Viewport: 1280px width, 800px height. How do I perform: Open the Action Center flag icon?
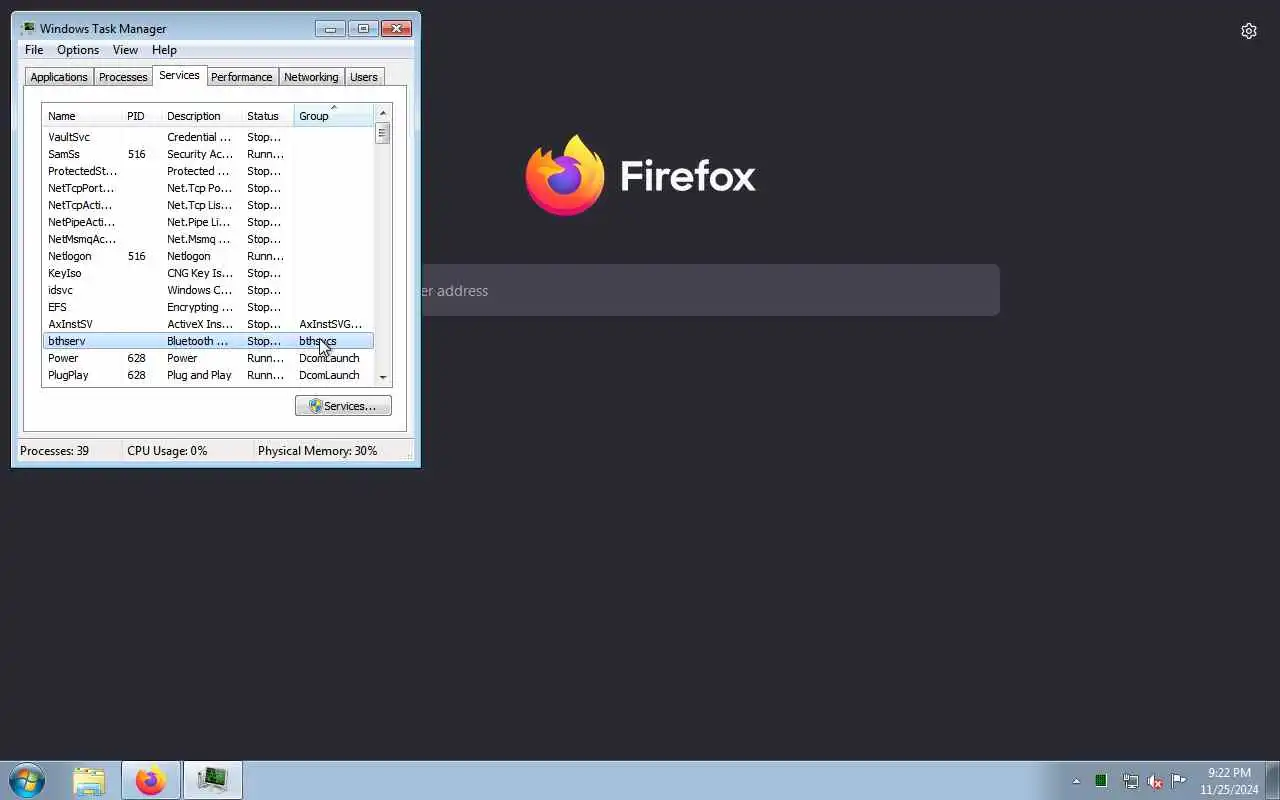coord(1179,781)
